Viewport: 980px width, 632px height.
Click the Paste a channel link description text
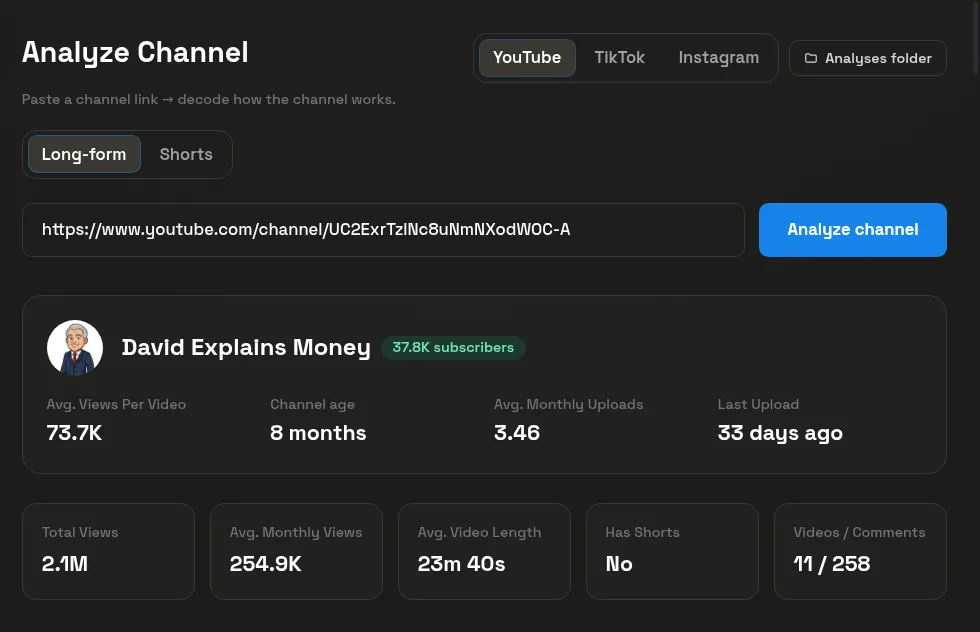209,99
